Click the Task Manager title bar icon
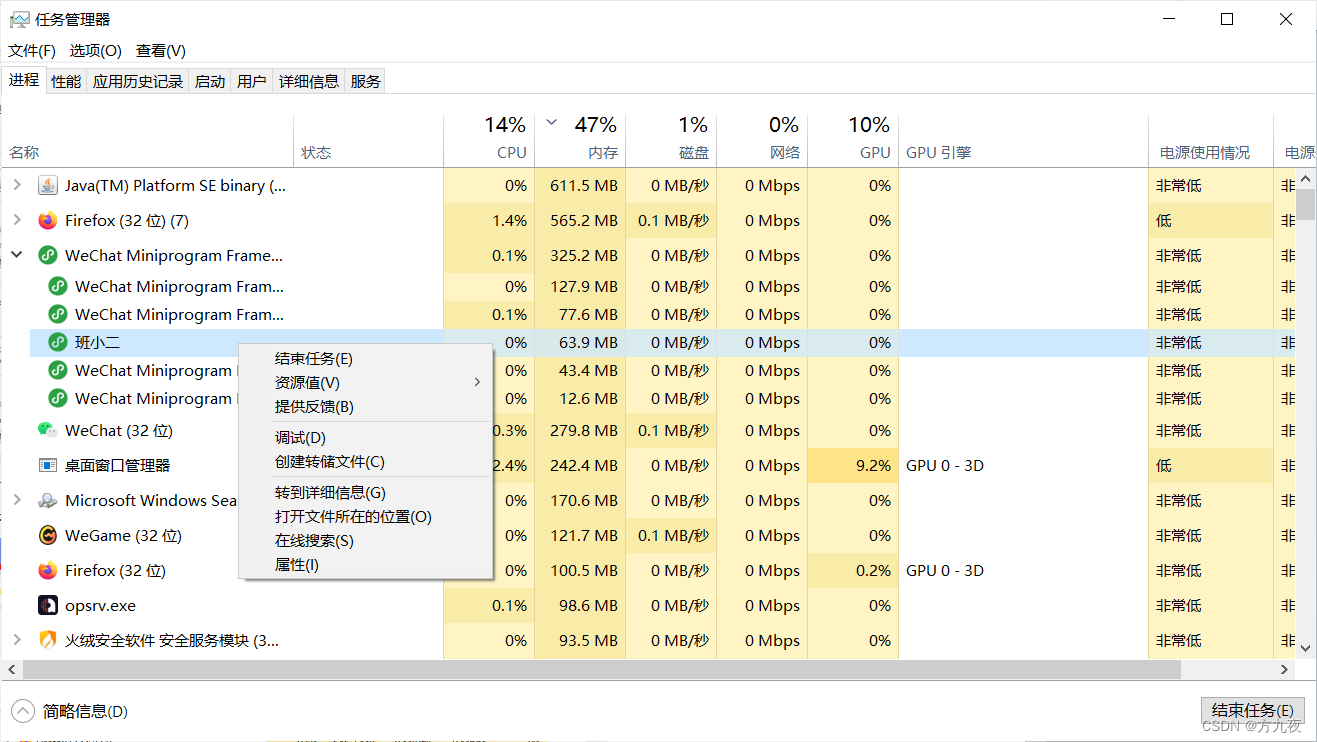The height and width of the screenshot is (742, 1317). coord(19,19)
